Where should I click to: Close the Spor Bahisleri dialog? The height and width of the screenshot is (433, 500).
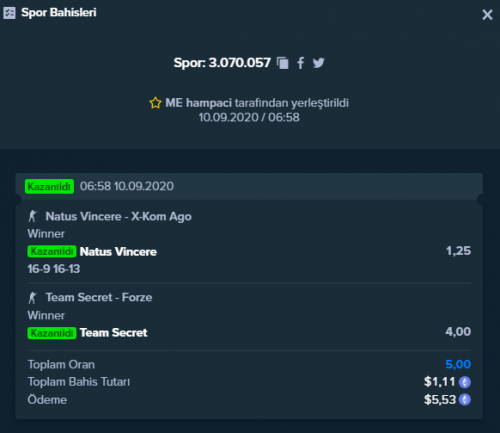[x=487, y=15]
